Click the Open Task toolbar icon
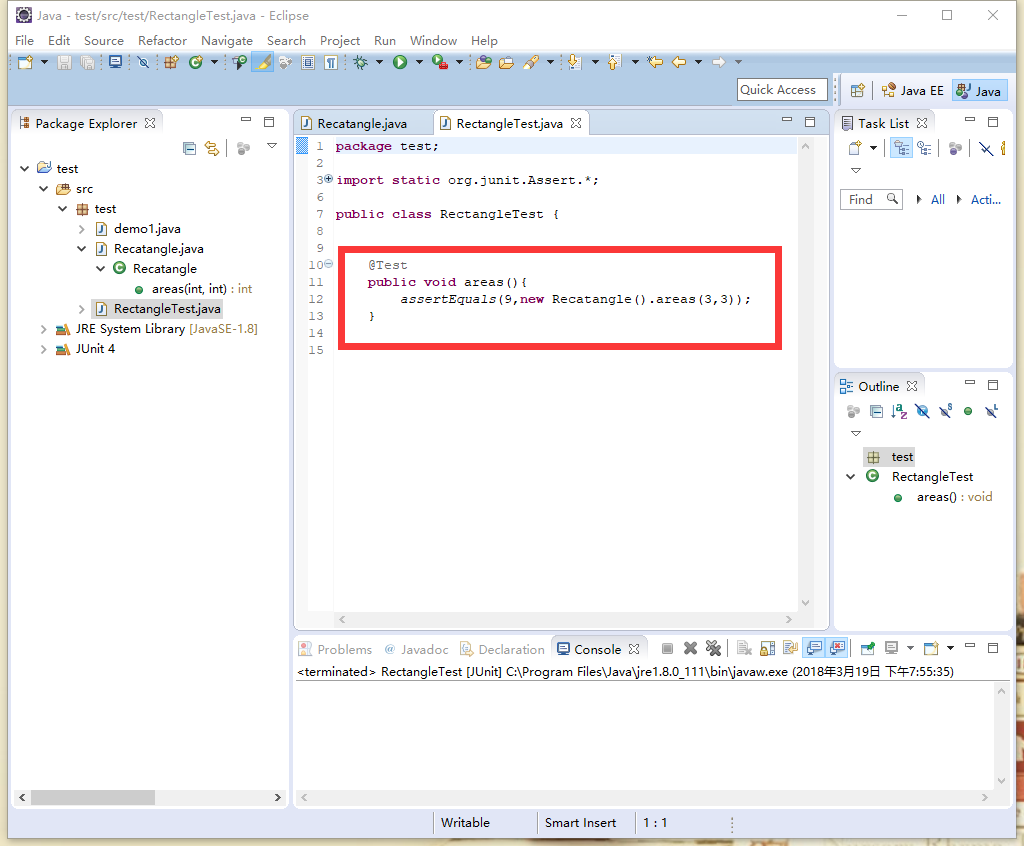Viewport: 1024px width, 846px height. (506, 62)
